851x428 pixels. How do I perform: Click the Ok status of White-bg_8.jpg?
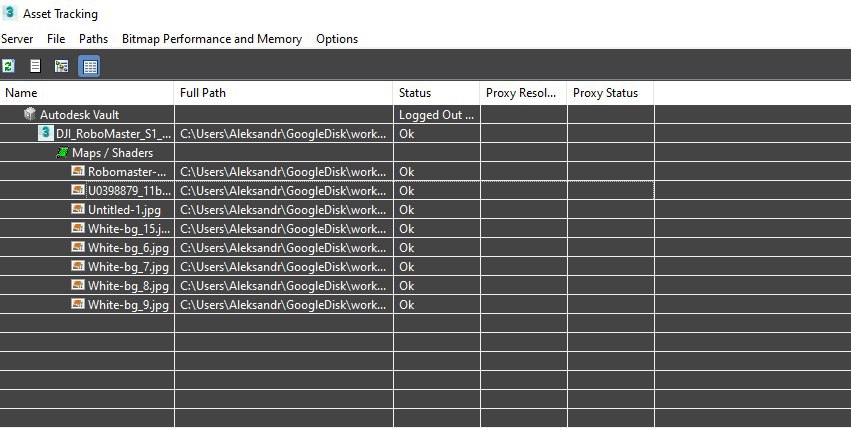[407, 285]
